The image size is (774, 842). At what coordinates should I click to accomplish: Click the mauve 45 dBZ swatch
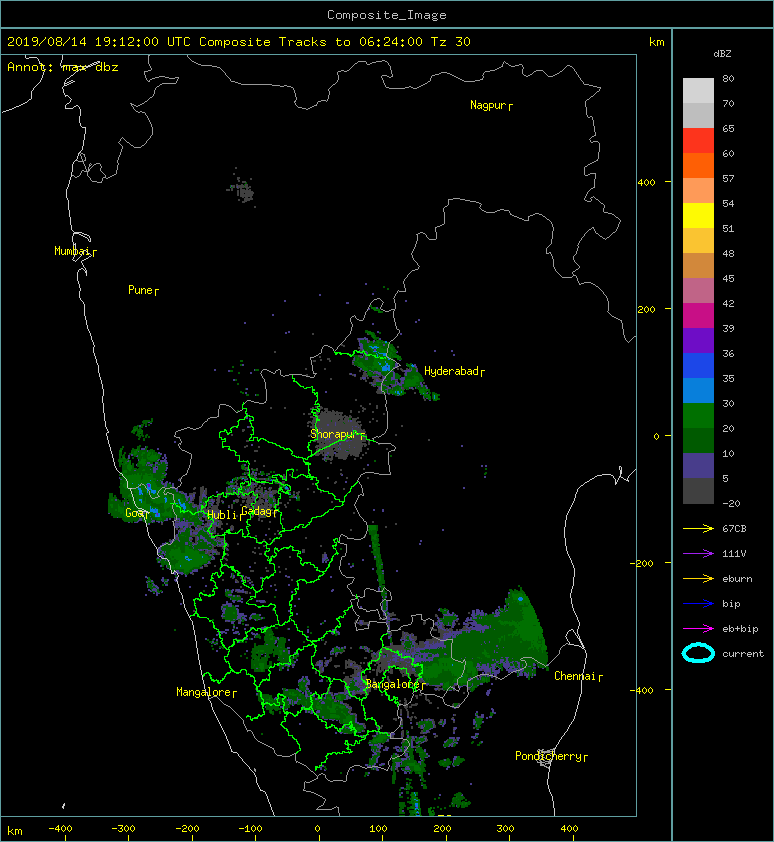coord(698,290)
